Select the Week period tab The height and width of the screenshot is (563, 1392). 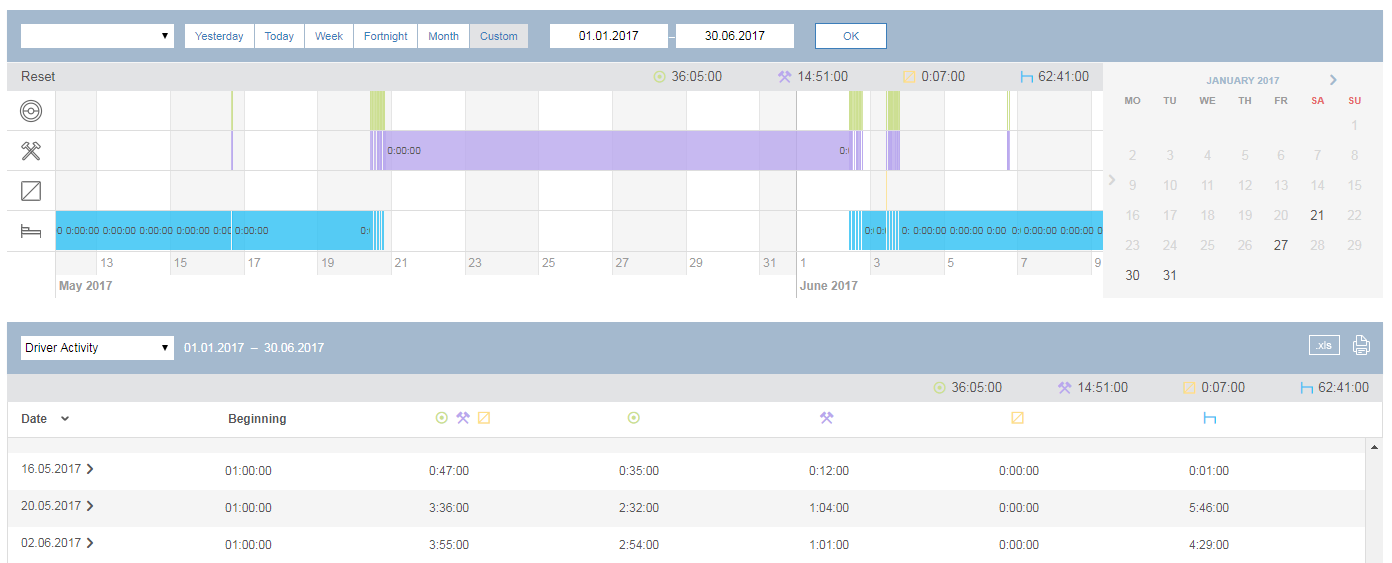click(x=329, y=36)
